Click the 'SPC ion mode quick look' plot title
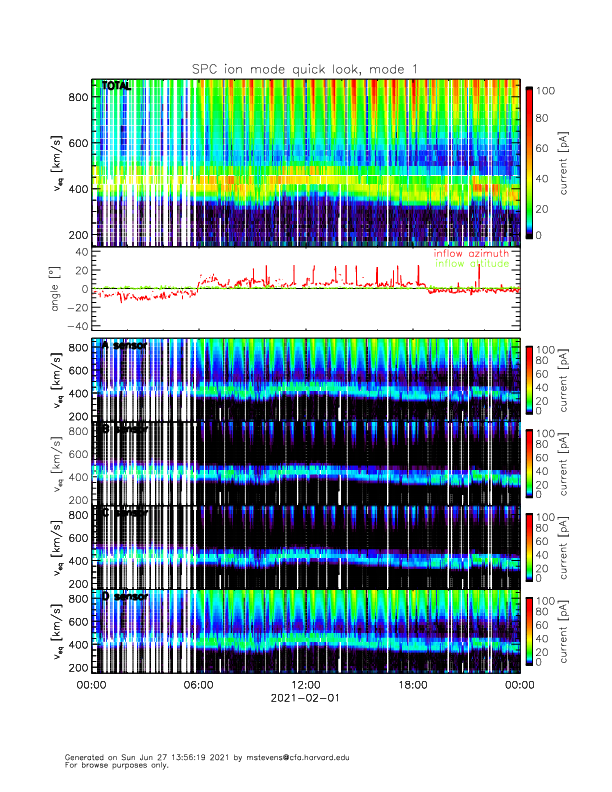Viewport: 612px width, 792px height. tap(305, 68)
